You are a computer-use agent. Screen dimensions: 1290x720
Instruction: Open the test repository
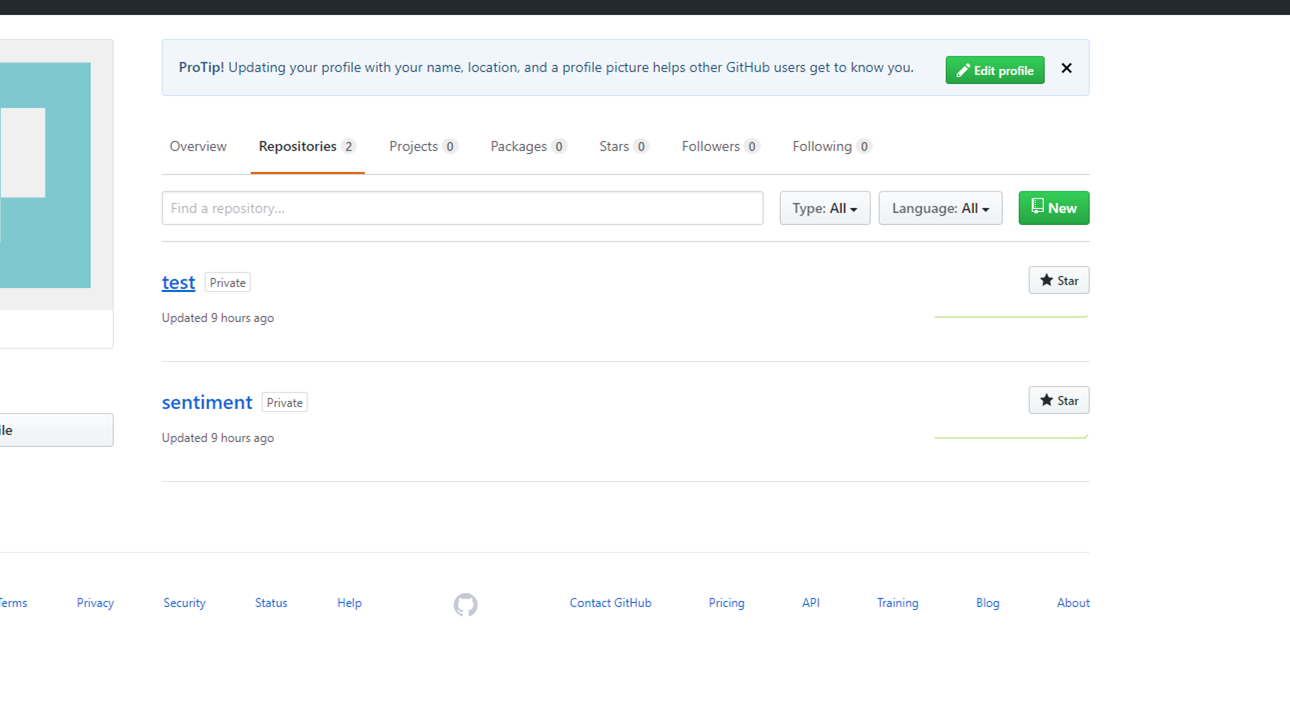178,282
